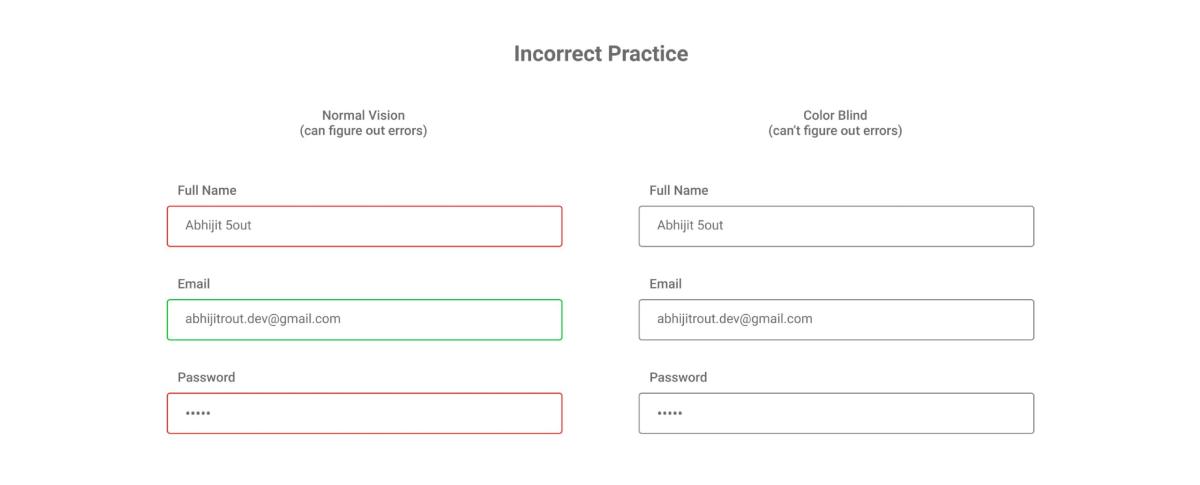Click the masked password dots in the red-bordered field
Image resolution: width=1200 pixels, height=485 pixels.
[198, 413]
